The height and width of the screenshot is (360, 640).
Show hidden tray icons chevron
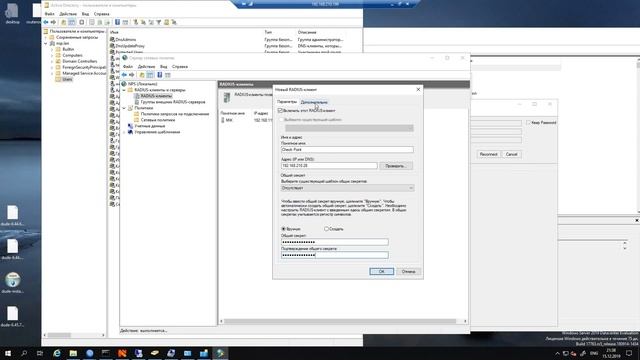pos(558,353)
